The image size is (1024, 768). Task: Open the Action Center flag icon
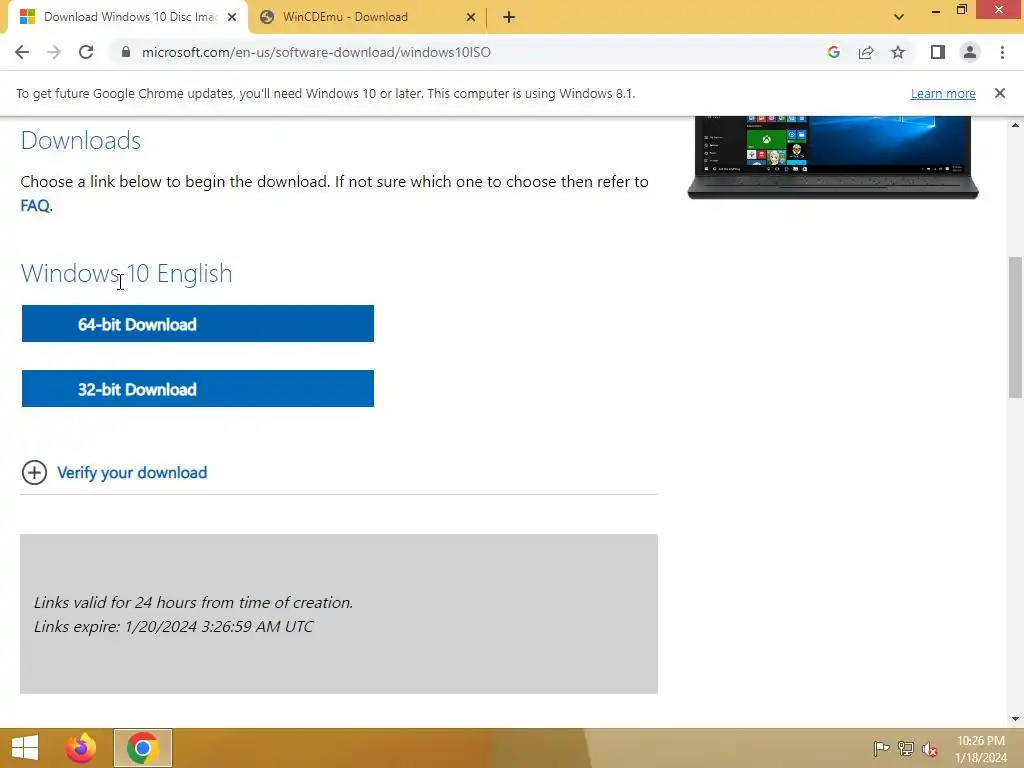[x=881, y=748]
